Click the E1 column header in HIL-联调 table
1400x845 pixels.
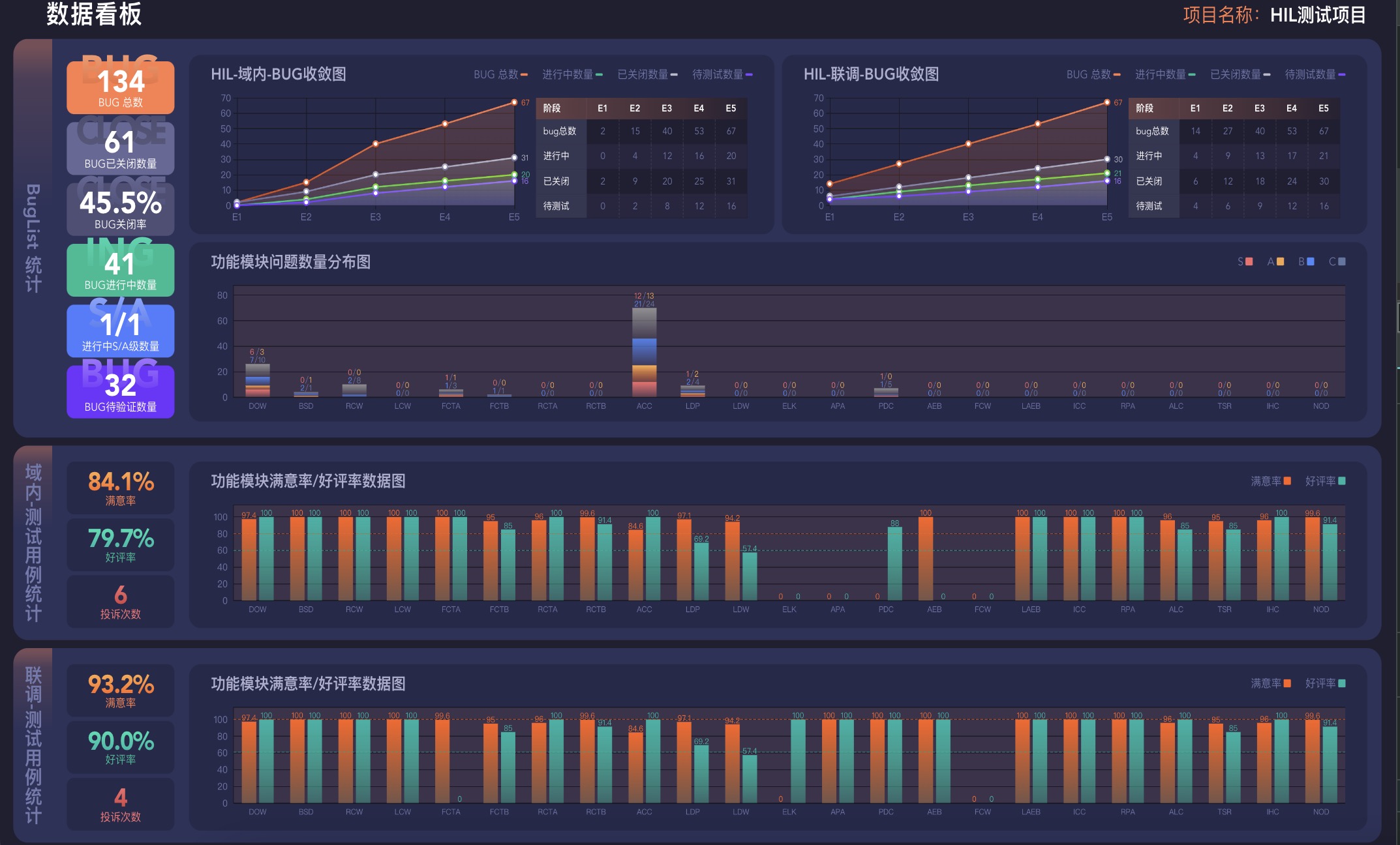[1195, 108]
